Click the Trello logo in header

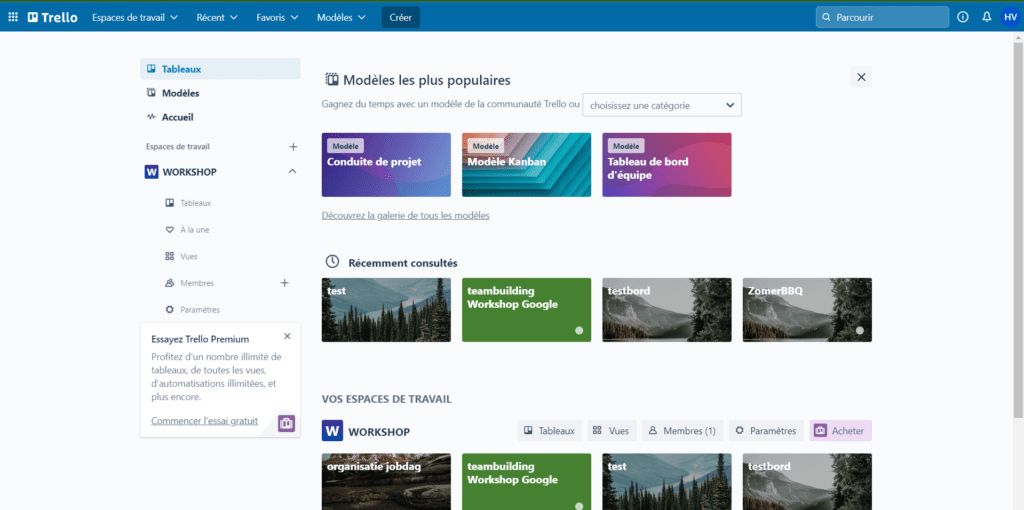[52, 18]
